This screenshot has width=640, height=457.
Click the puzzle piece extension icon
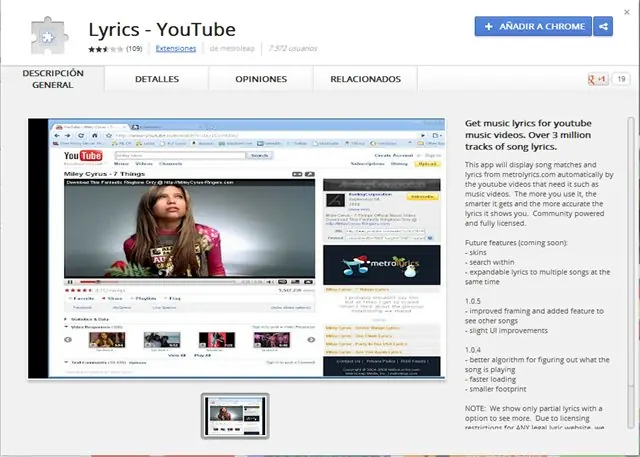tap(49, 35)
